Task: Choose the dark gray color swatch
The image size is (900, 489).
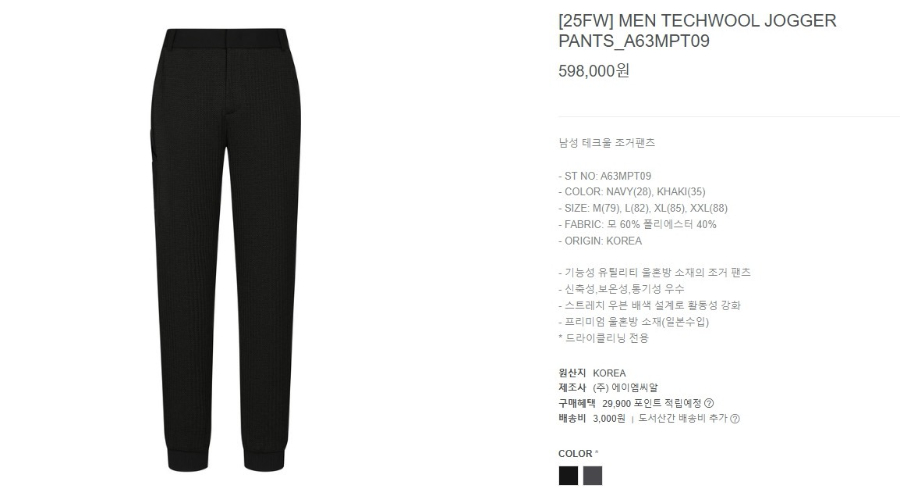Action: (592, 475)
